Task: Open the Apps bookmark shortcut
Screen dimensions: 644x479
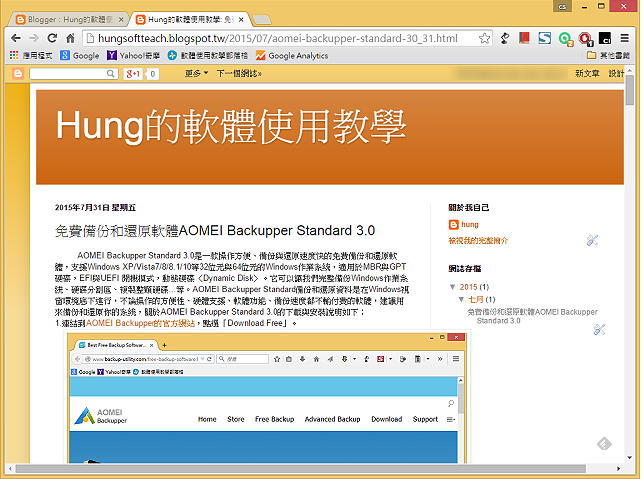Action: [x=31, y=55]
